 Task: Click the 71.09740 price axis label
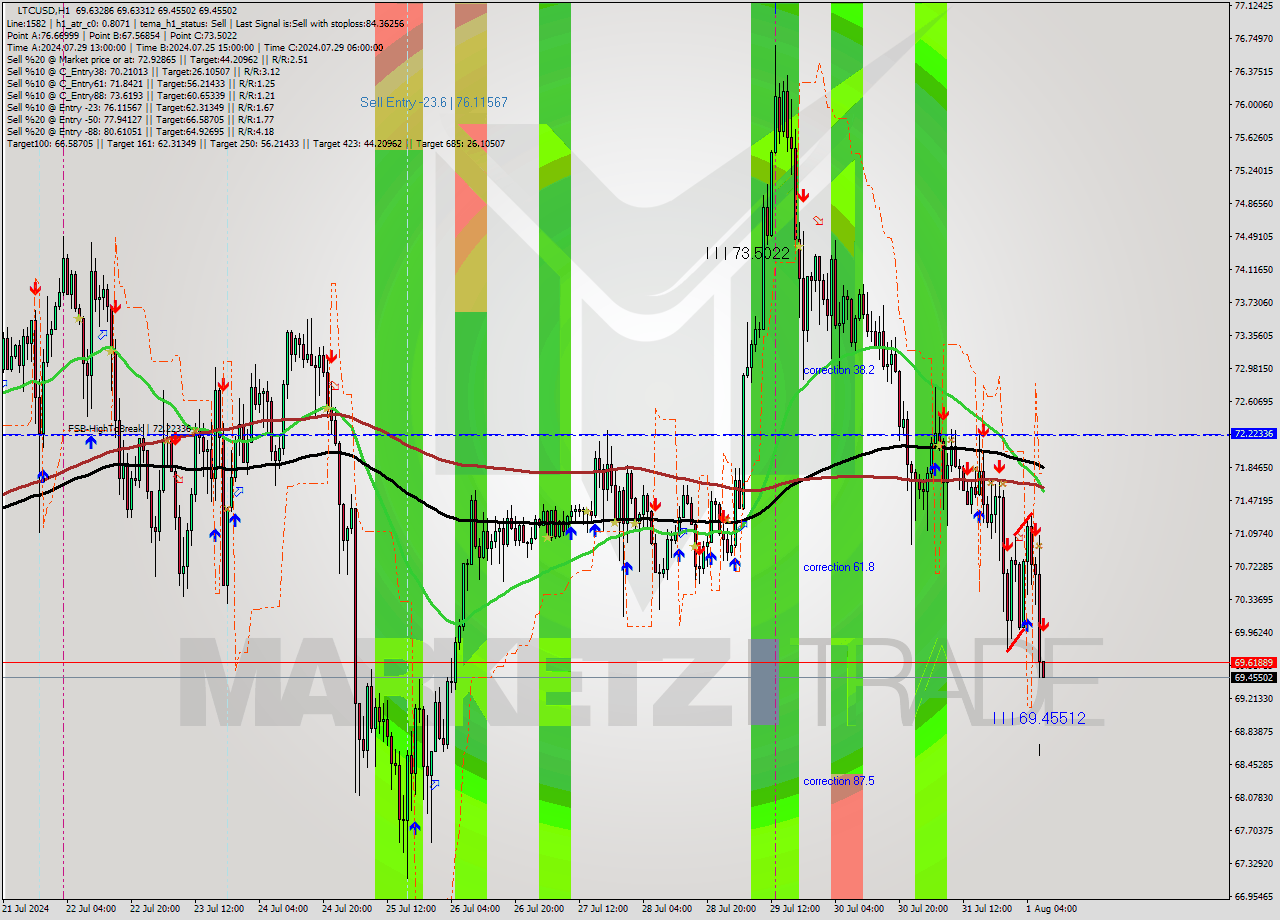coord(1254,534)
